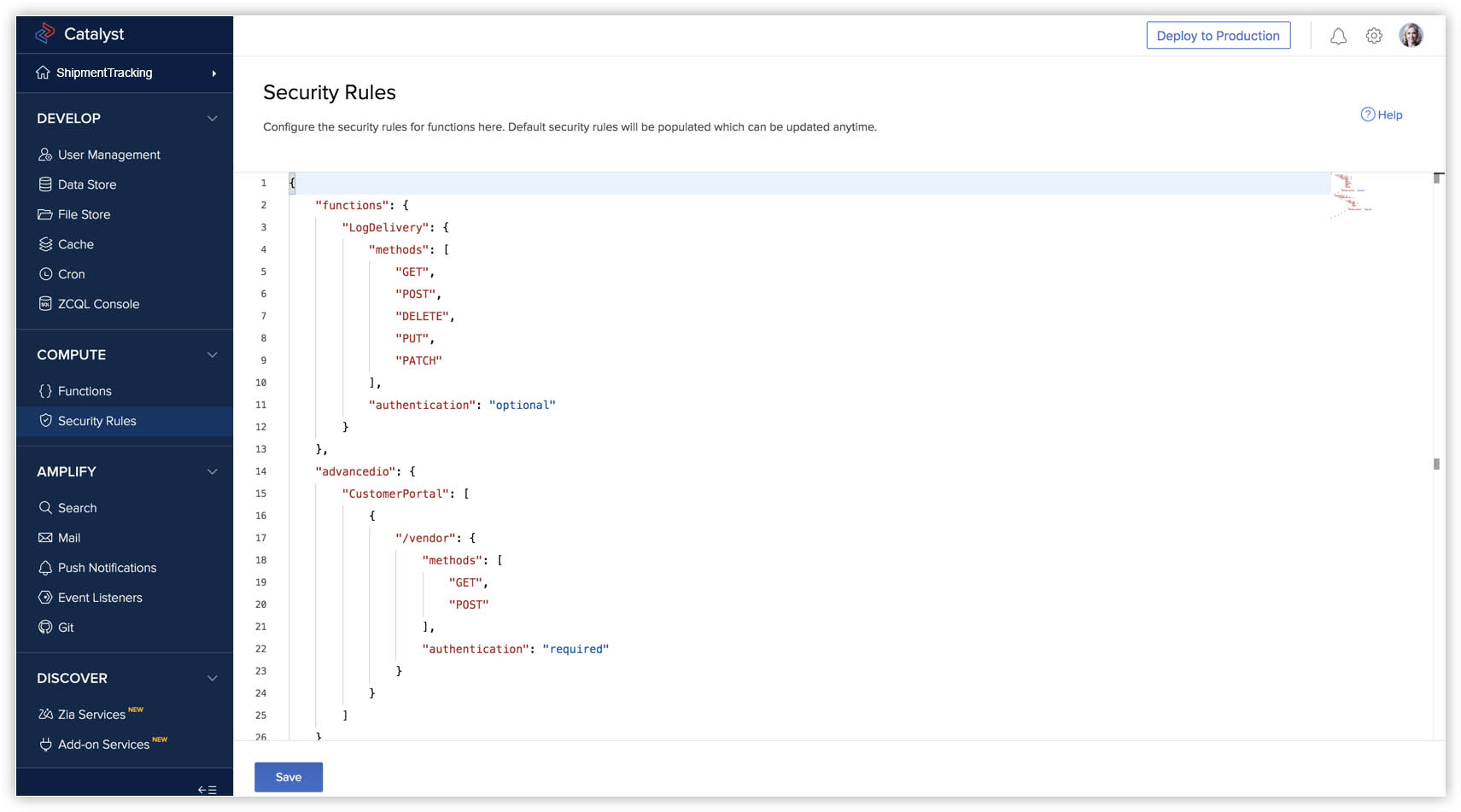Image resolution: width=1461 pixels, height=812 pixels.
Task: Go to Push Notifications
Action: pyautogui.click(x=107, y=568)
